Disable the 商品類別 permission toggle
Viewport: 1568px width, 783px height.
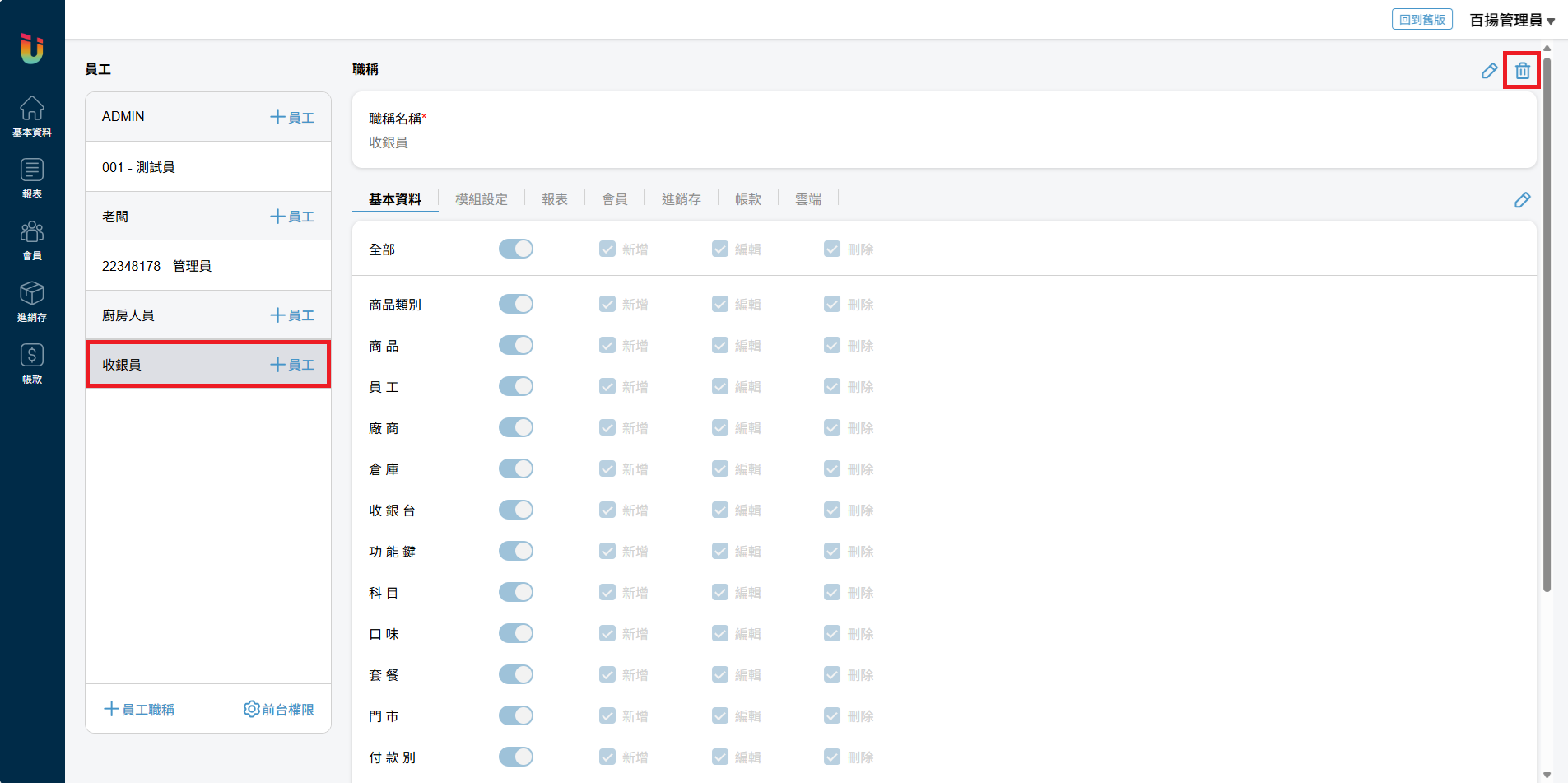click(516, 304)
